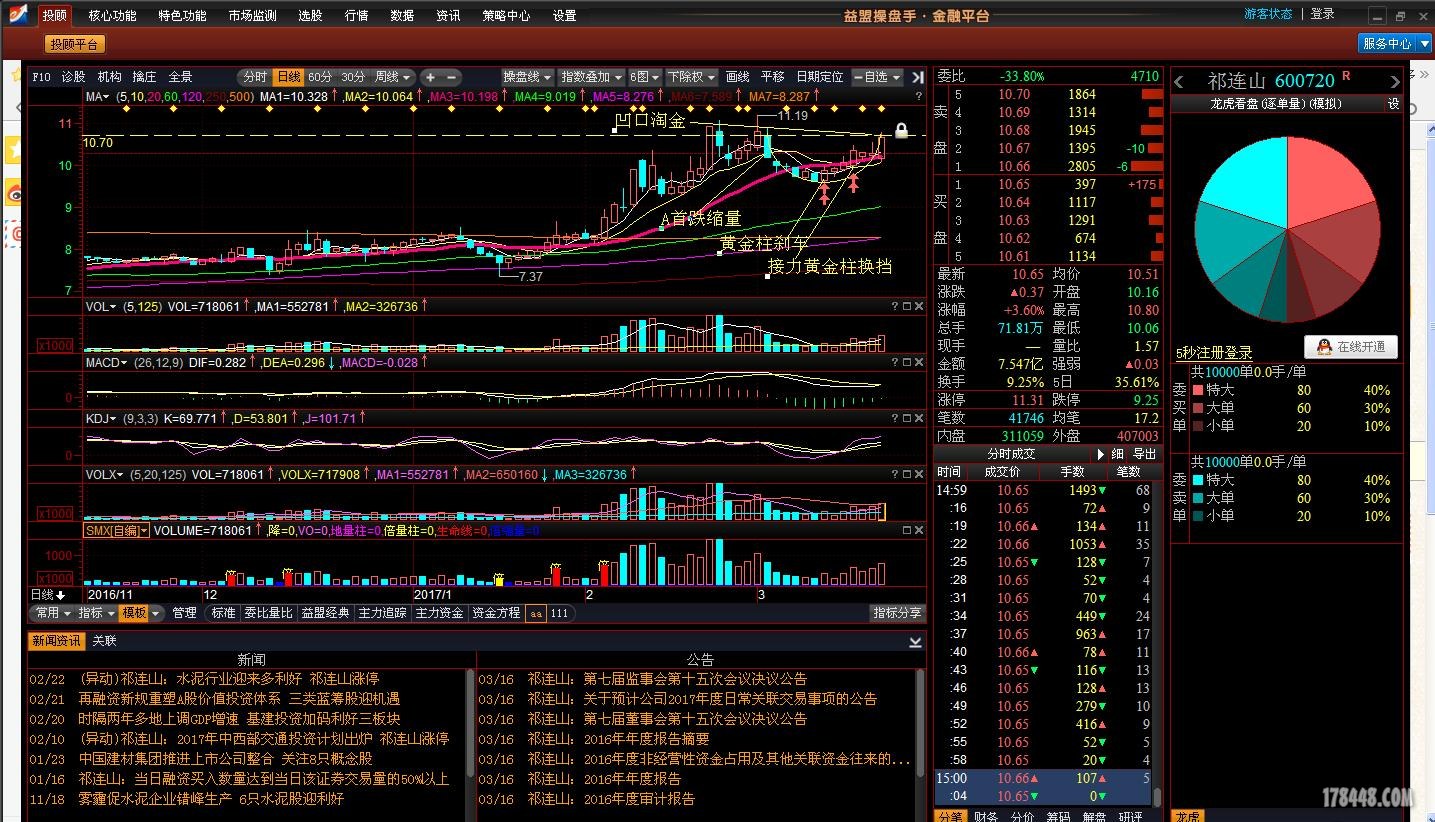
Task: Click the 'aa' font size icon
Action: point(536,613)
